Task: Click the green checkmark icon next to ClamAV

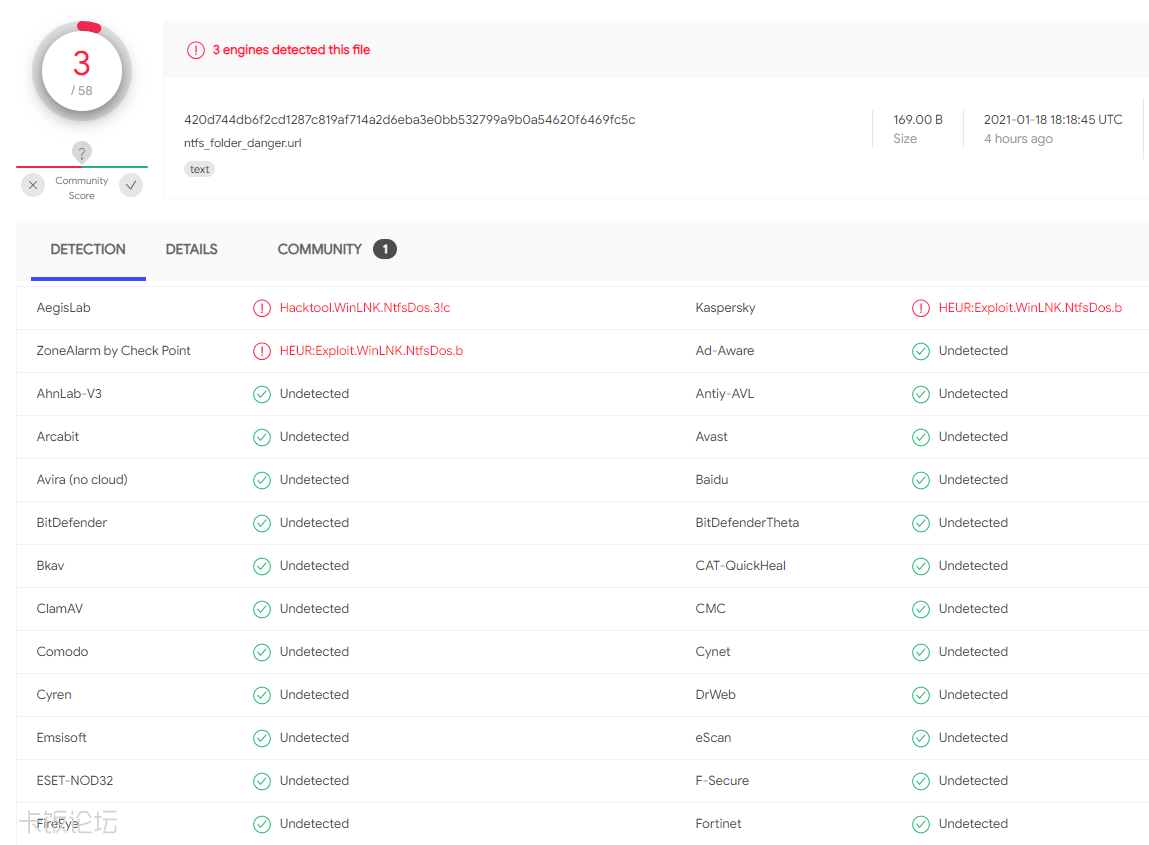Action: pyautogui.click(x=262, y=608)
